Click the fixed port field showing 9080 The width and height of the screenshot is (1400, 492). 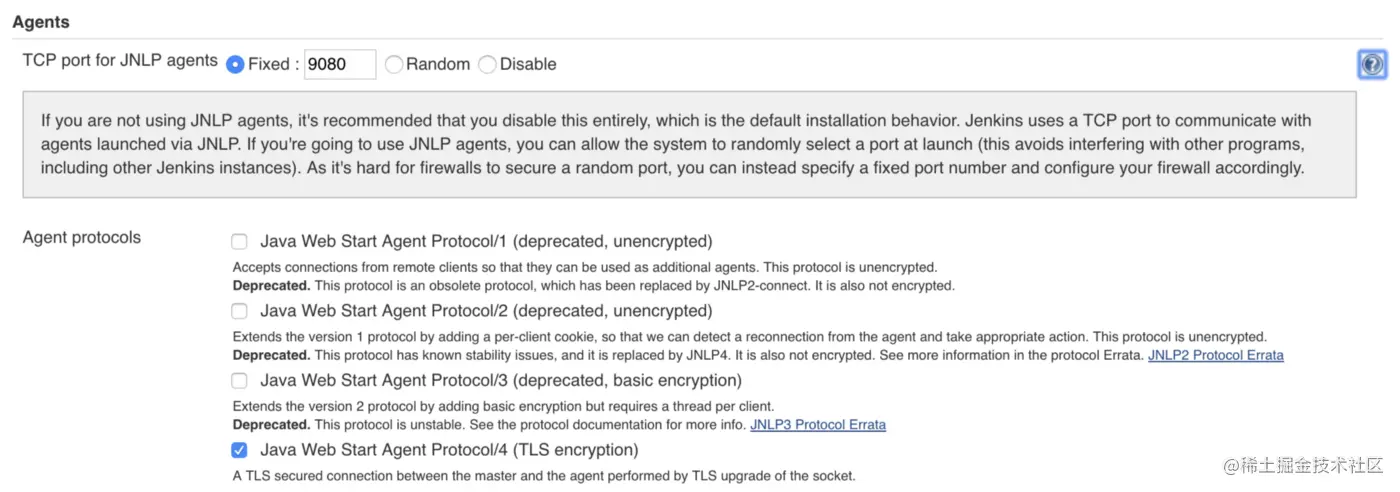point(339,64)
